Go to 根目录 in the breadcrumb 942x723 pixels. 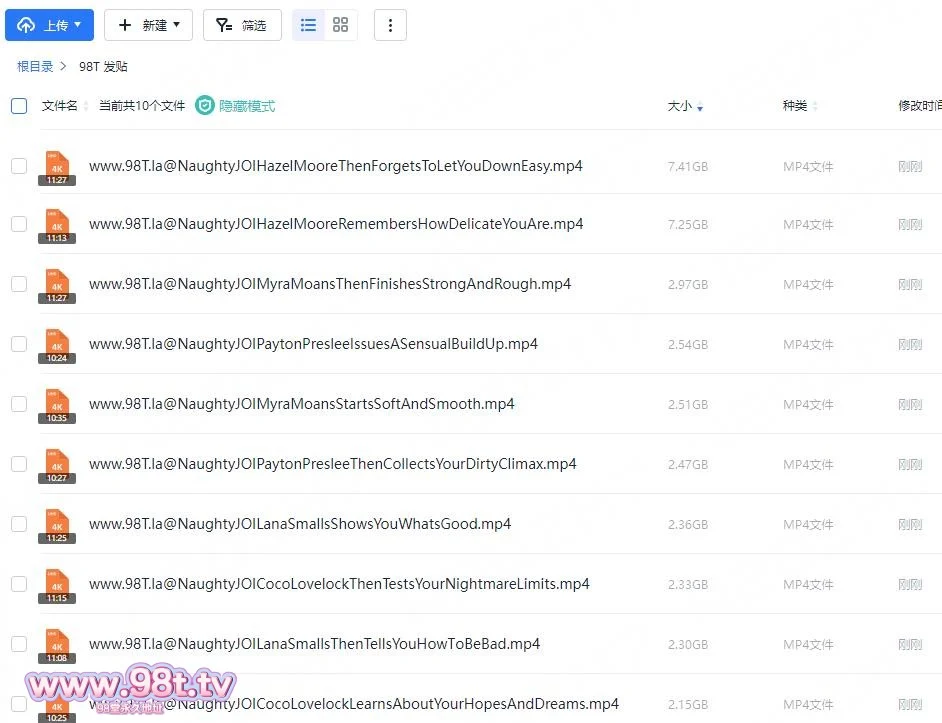[35, 67]
